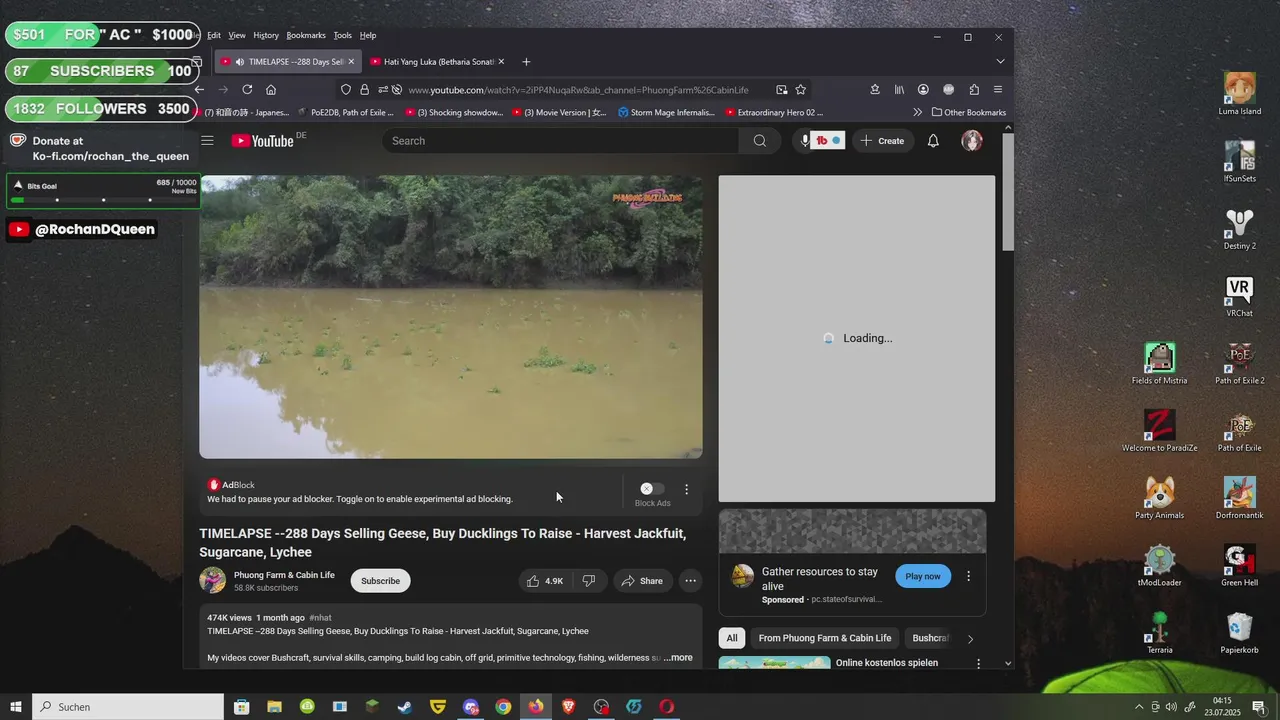
Task: Close the TIMELAPSE --288 Days tab
Action: [351, 62]
